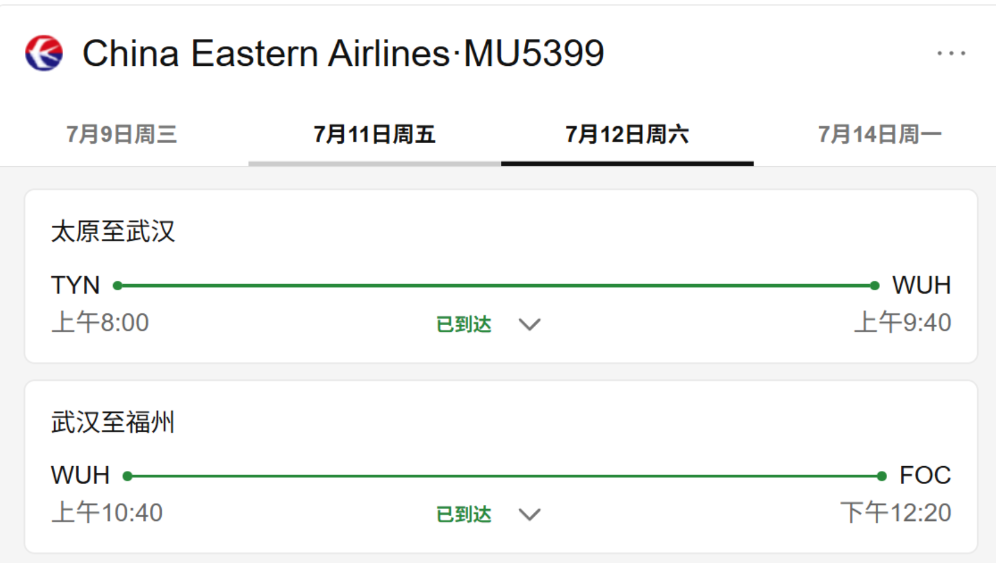Open the three-dot more options menu
The width and height of the screenshot is (996, 563).
coord(951,53)
